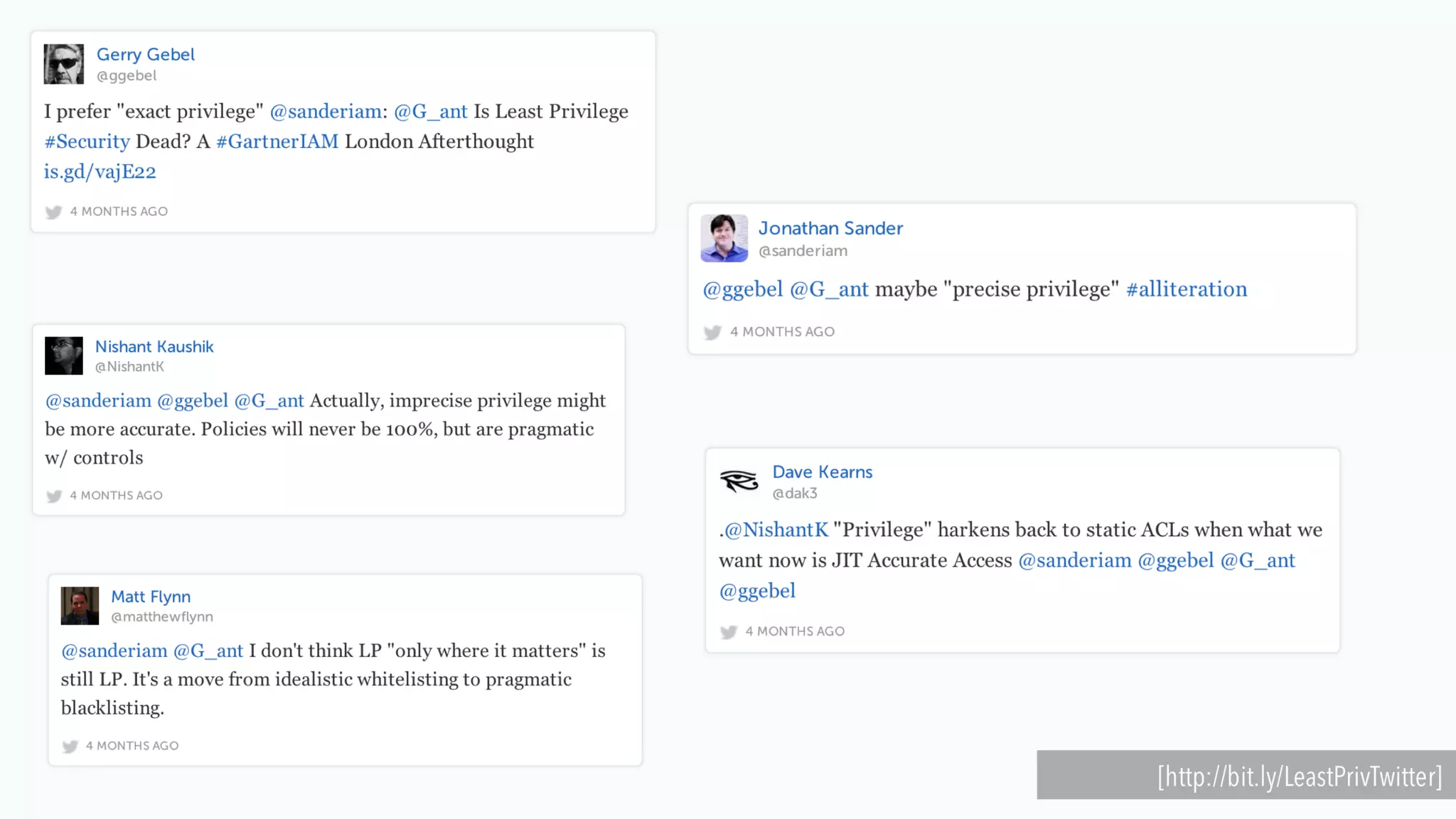Click the Twitter bird icon in Matt Flynn's tweet

70,746
